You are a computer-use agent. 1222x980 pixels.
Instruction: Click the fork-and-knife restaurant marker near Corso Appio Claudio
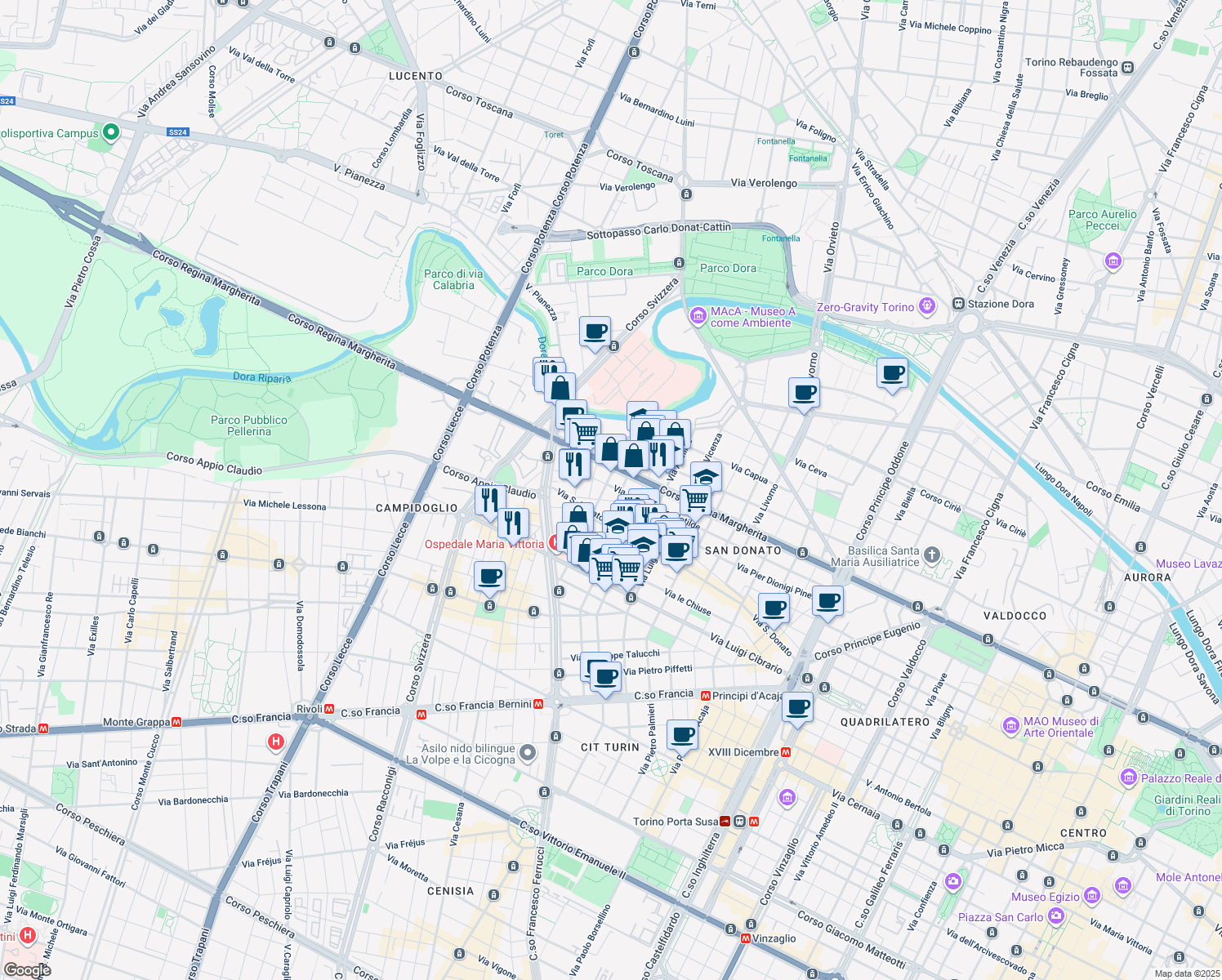point(488,498)
